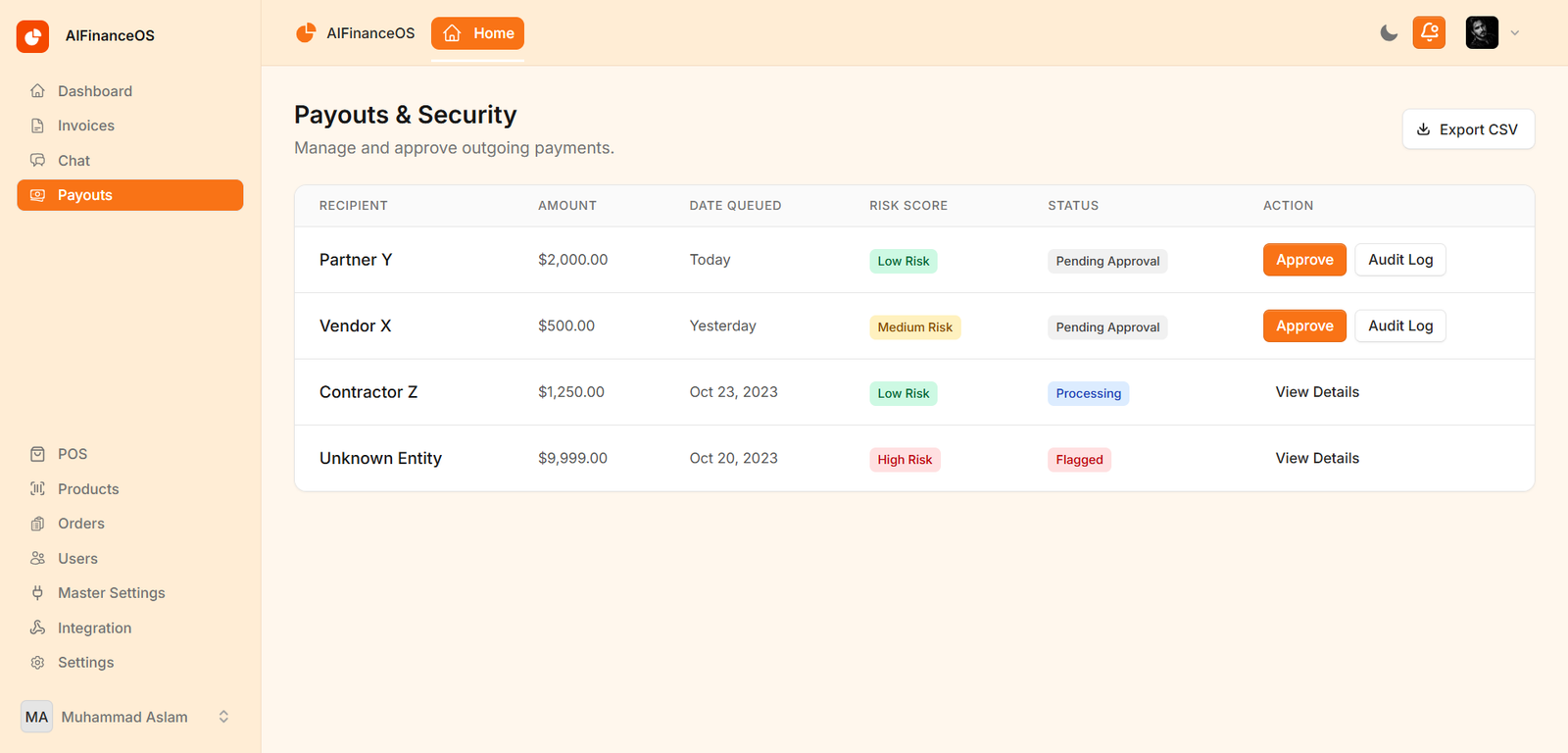Viewport: 1568px width, 753px height.
Task: Open the Master Settings page
Action: (x=129, y=593)
